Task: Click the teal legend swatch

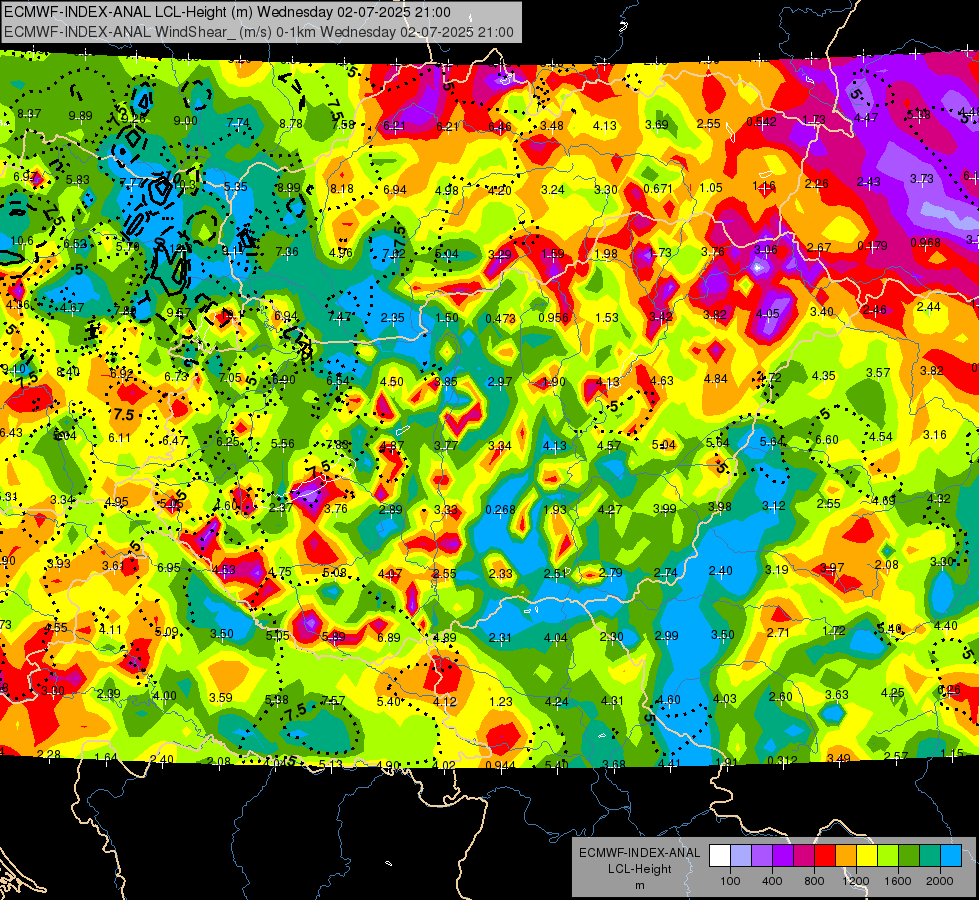Action: point(930,856)
